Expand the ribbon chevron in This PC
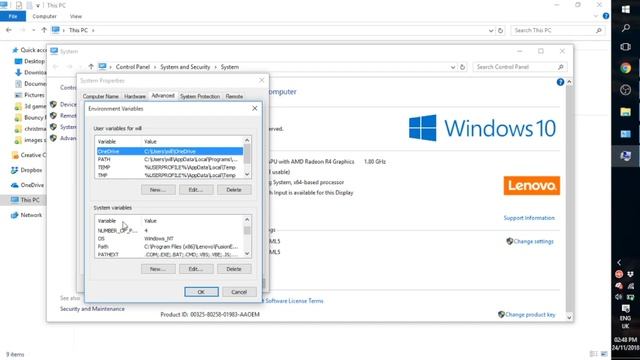 pyautogui.click(x=596, y=16)
